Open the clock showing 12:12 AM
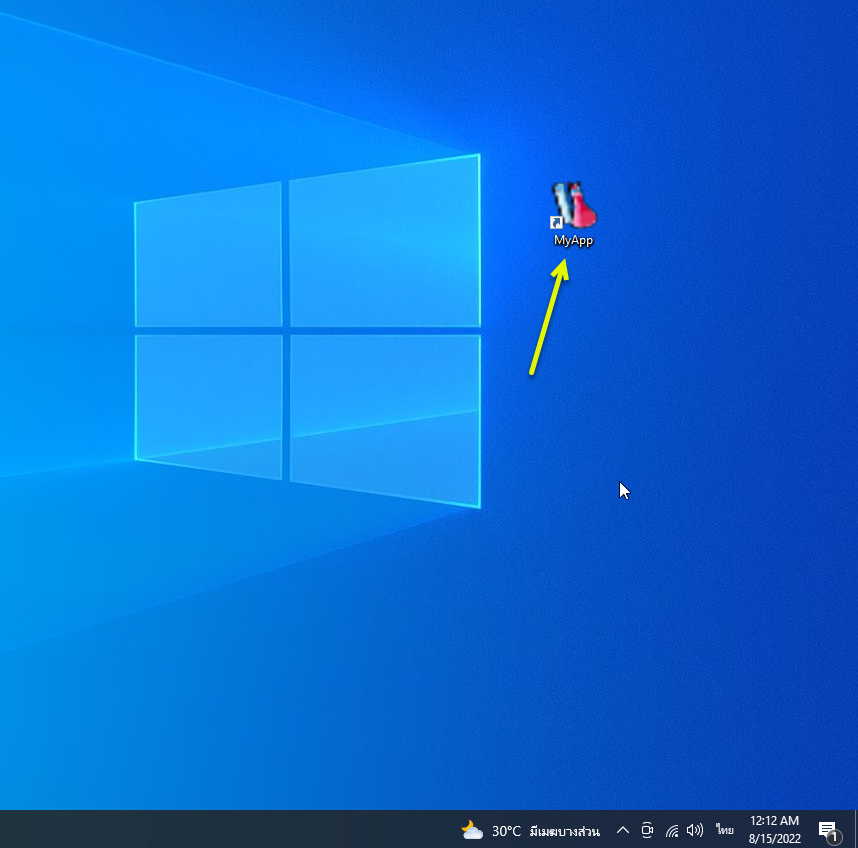The height and width of the screenshot is (848, 858). pyautogui.click(x=774, y=829)
